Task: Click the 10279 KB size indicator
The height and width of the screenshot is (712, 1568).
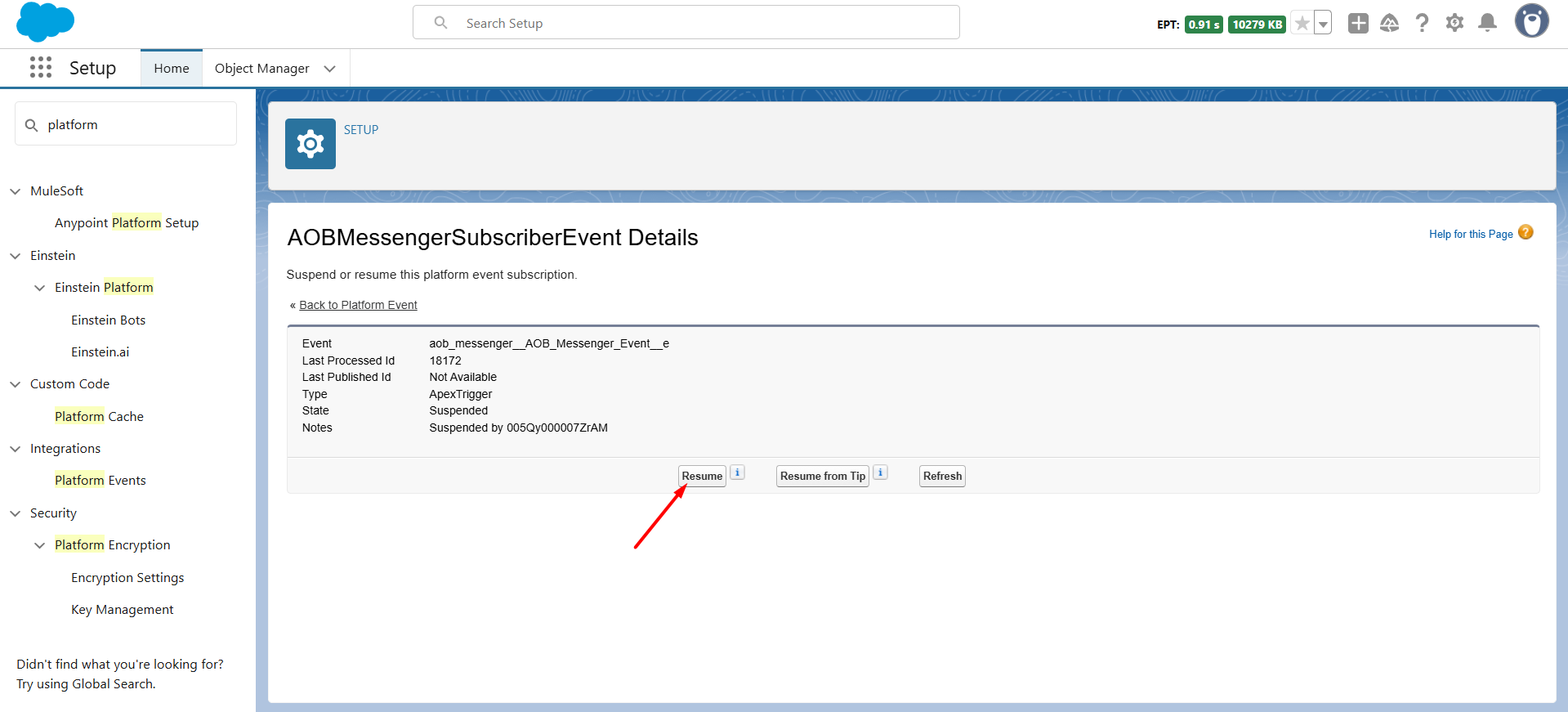Action: coord(1257,25)
